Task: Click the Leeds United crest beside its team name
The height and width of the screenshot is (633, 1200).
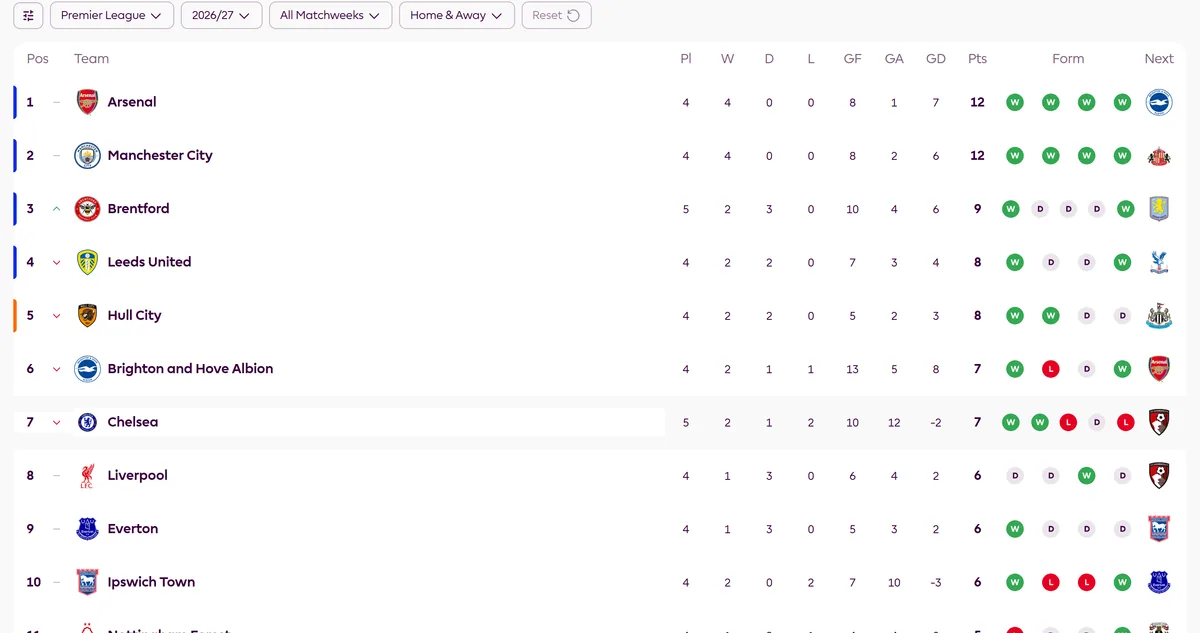Action: point(88,262)
